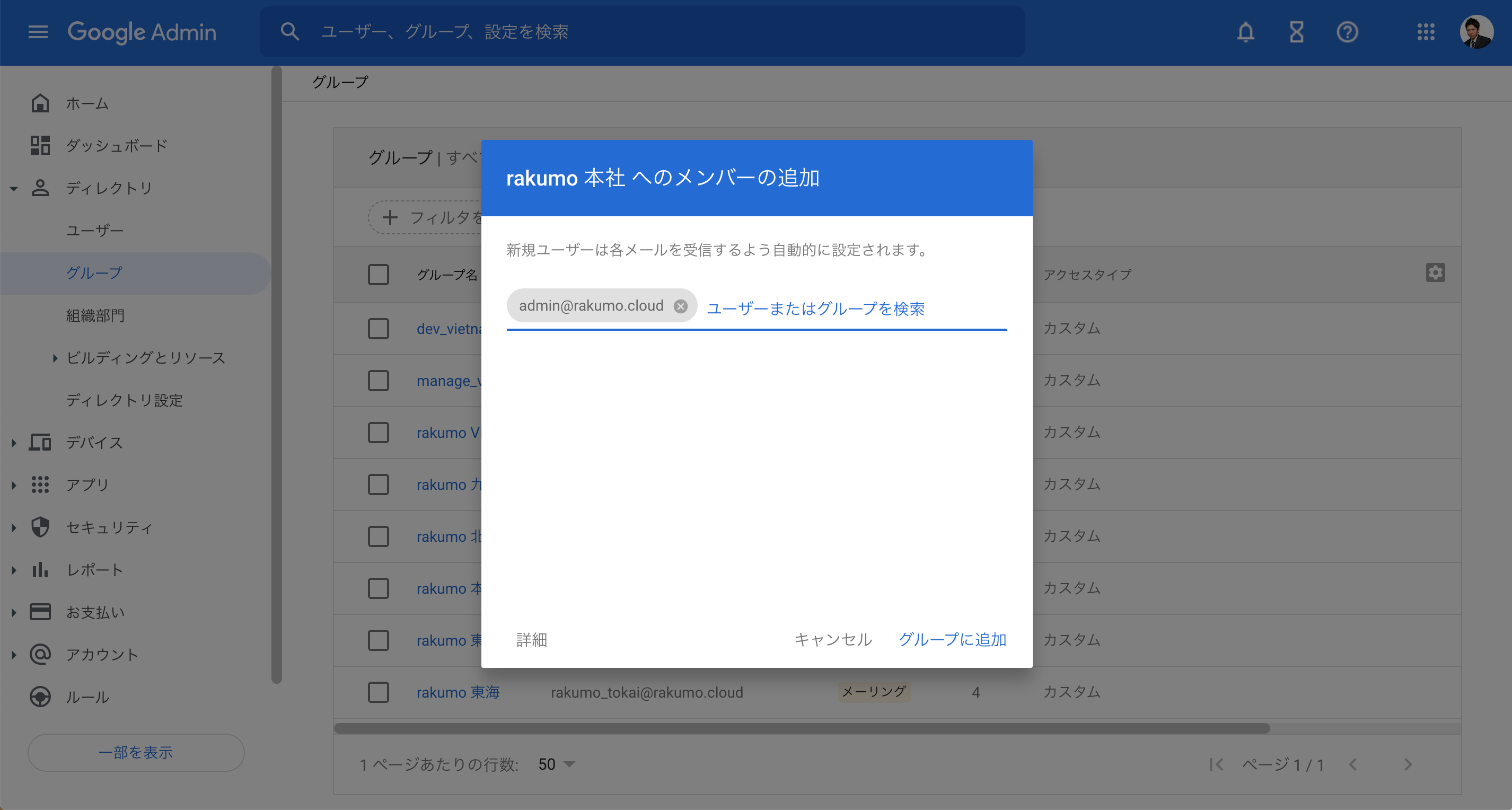
Task: Click the search magnifier icon
Action: pyautogui.click(x=290, y=32)
